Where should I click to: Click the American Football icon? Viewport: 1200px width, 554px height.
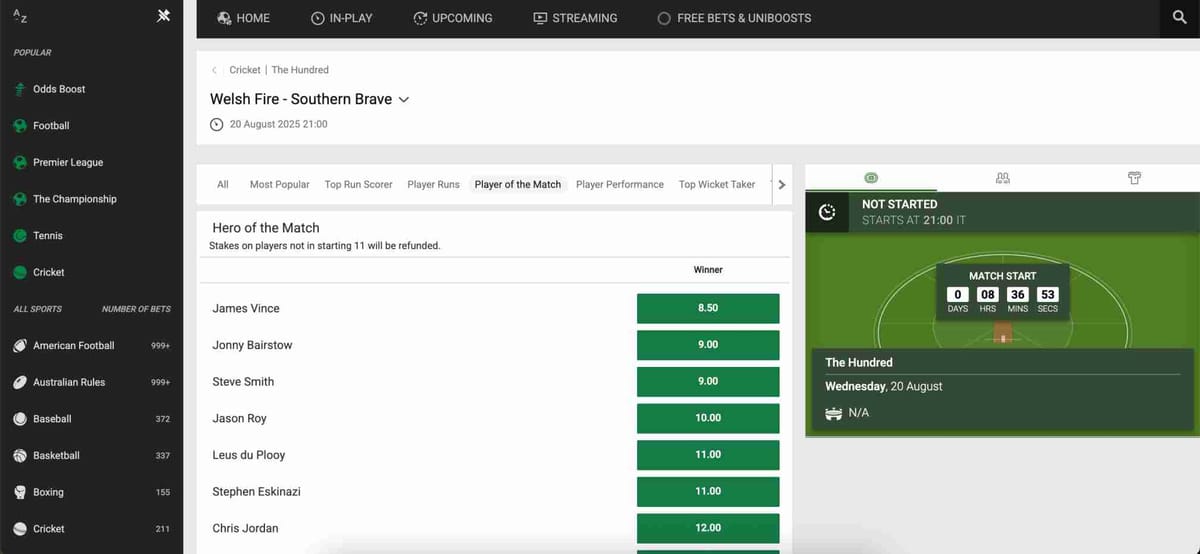20,346
